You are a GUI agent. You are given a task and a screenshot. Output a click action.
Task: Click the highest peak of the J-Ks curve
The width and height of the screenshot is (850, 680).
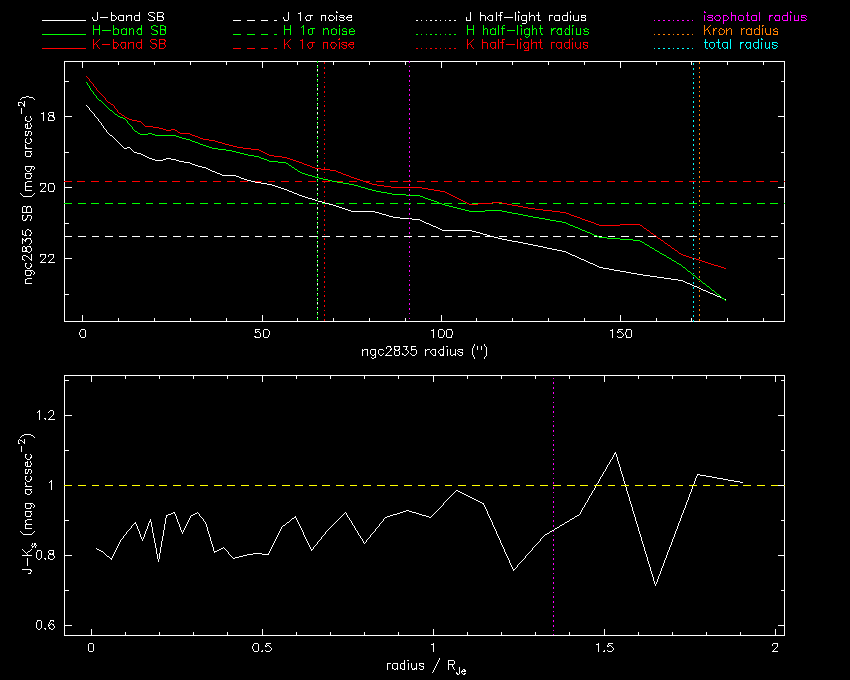[616, 452]
